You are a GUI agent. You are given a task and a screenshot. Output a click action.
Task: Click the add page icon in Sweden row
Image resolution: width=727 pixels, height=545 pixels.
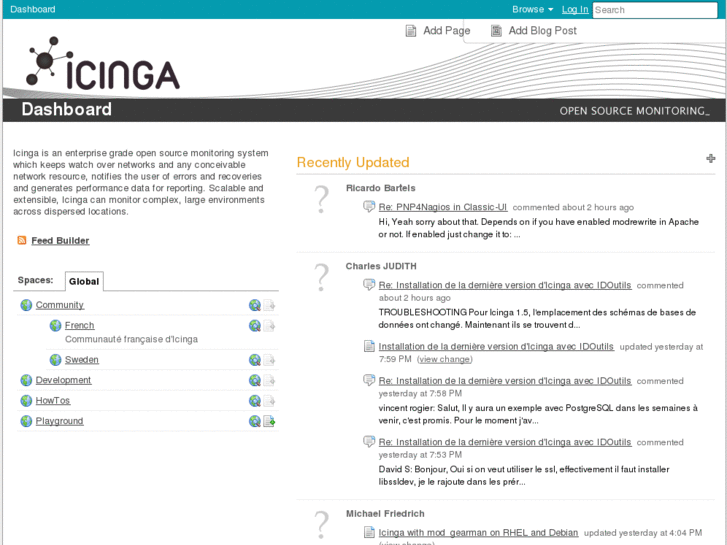pyautogui.click(x=269, y=360)
